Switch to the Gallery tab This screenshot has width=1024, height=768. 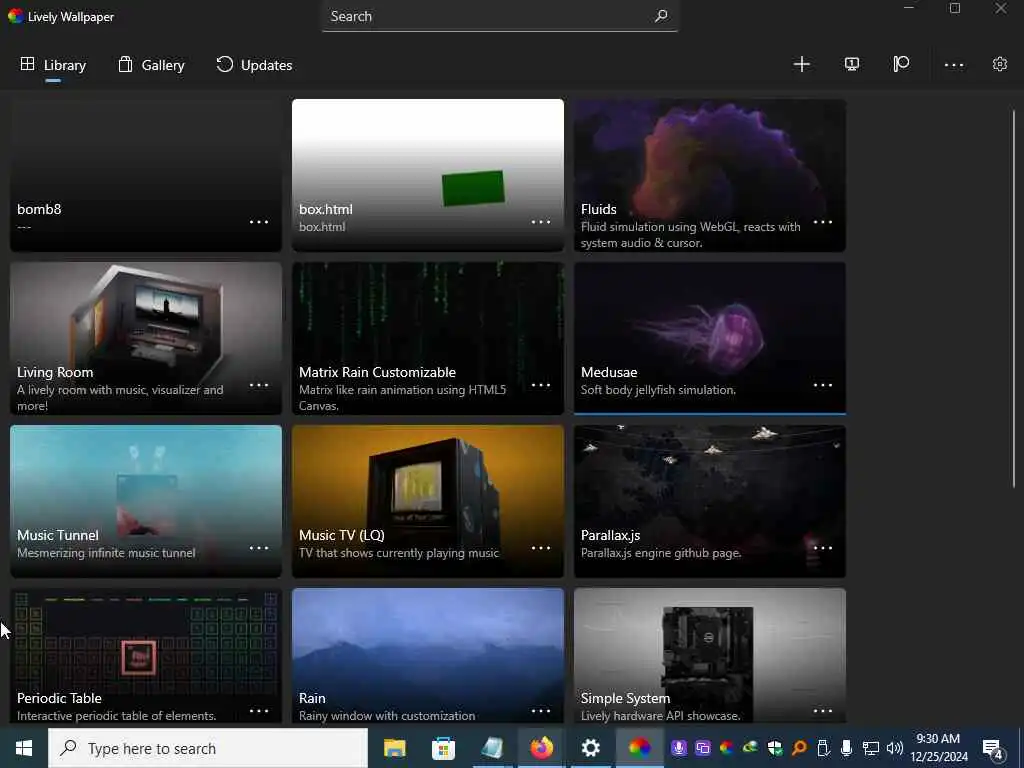pyautogui.click(x=152, y=65)
